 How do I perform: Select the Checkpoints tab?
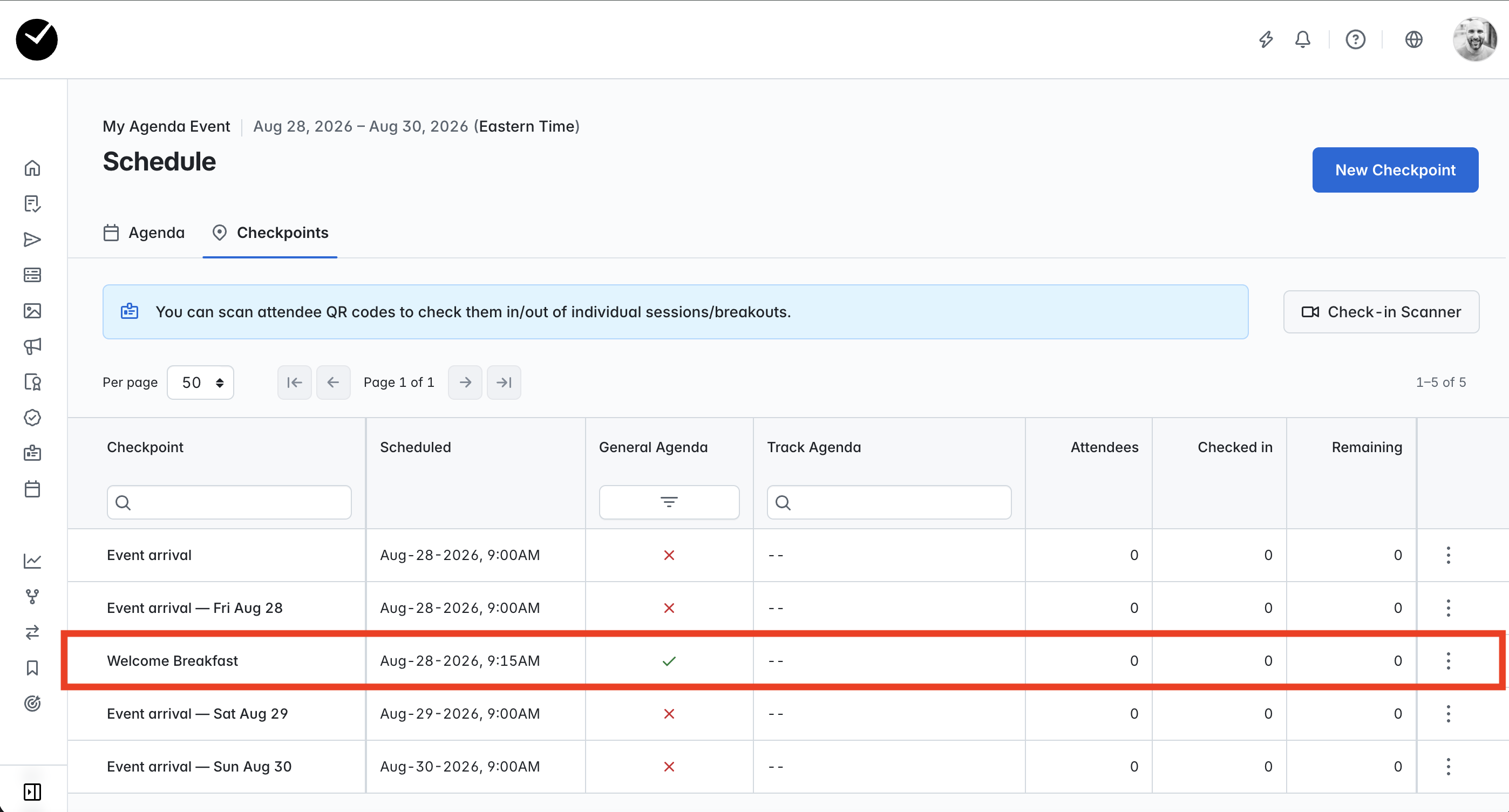point(270,233)
